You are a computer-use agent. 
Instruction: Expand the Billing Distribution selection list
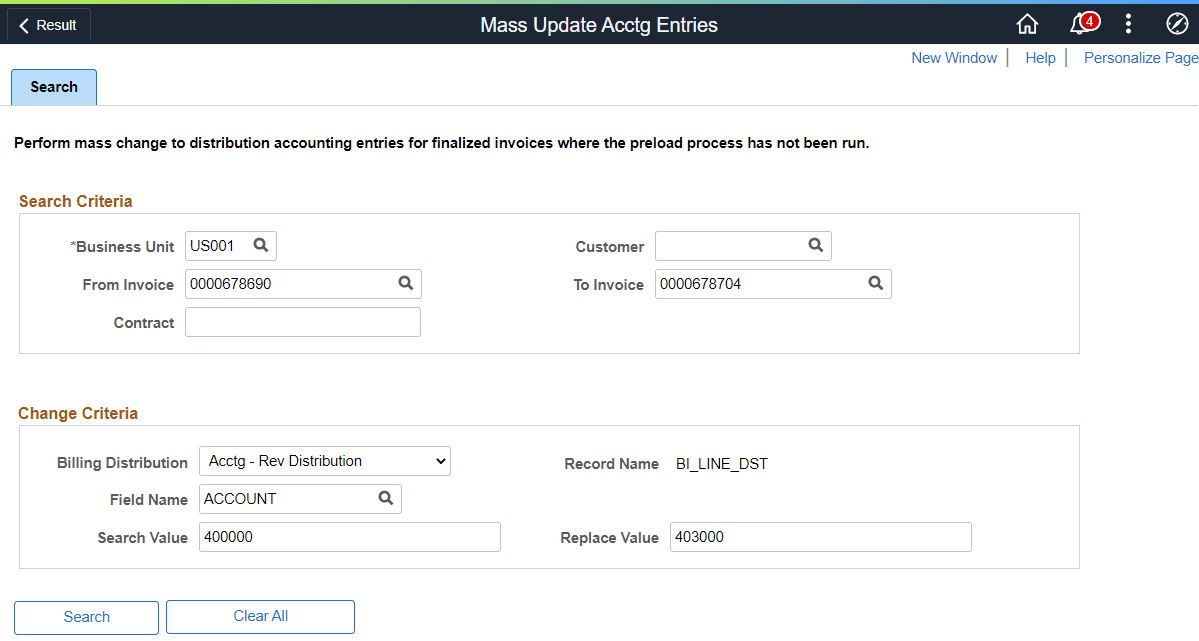click(439, 461)
